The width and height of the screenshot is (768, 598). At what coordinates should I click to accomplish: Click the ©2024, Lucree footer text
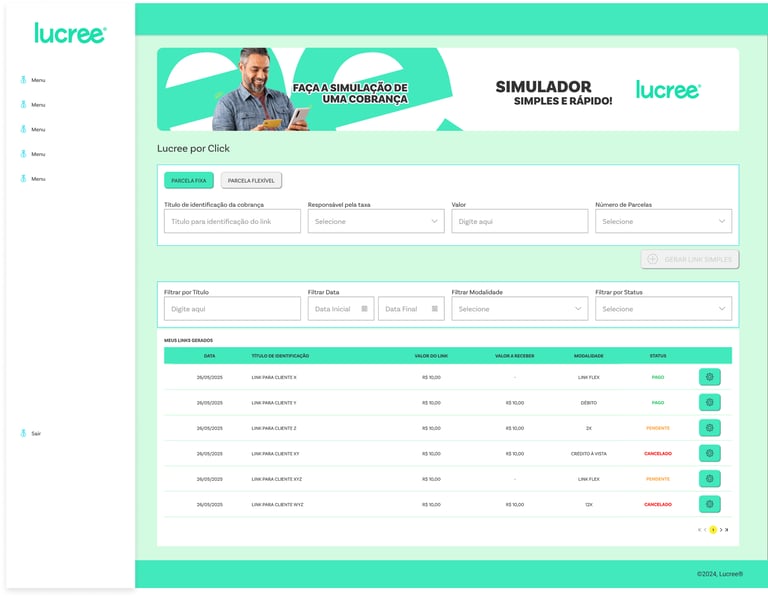[720, 574]
